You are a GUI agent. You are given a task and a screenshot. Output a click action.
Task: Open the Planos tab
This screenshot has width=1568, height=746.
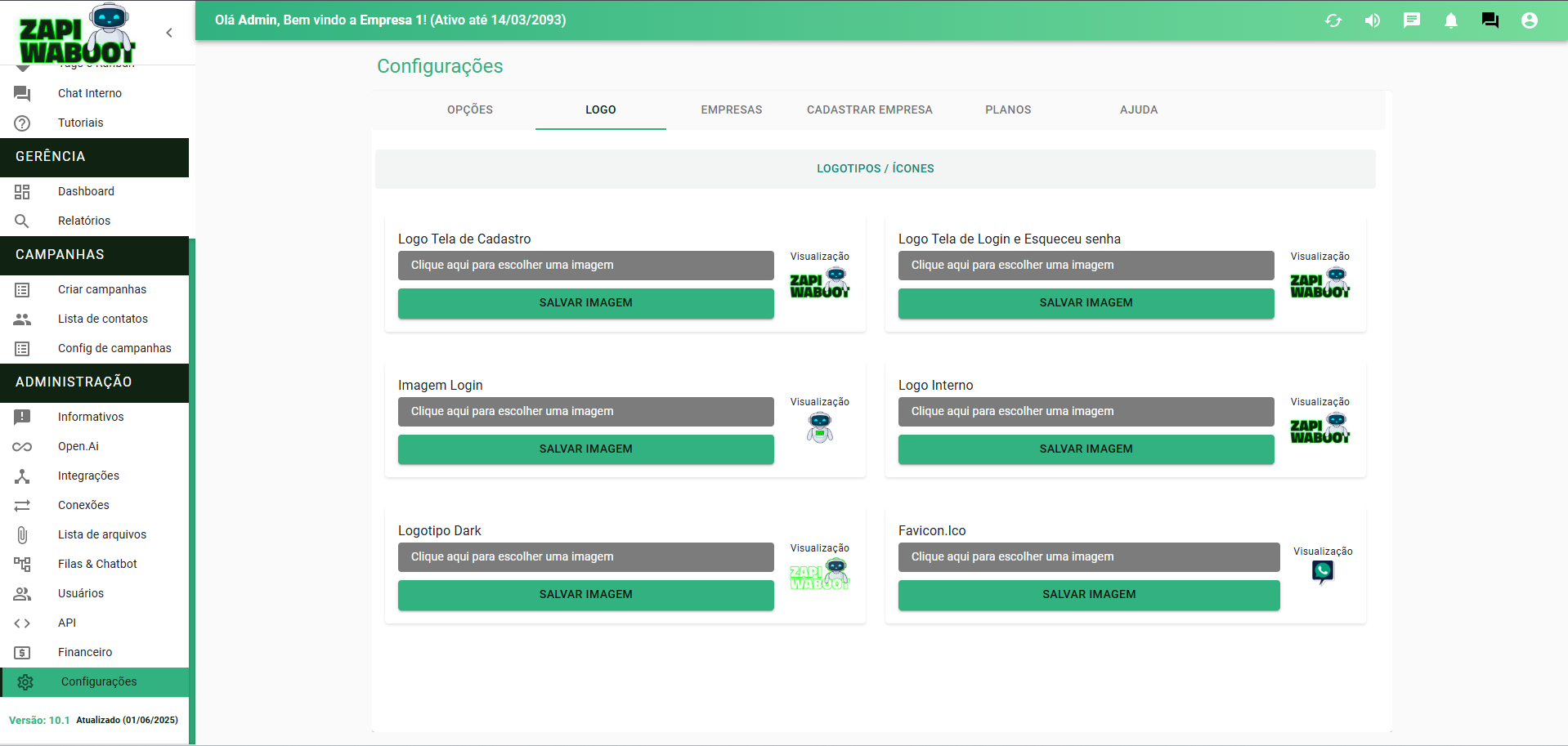click(x=1008, y=109)
